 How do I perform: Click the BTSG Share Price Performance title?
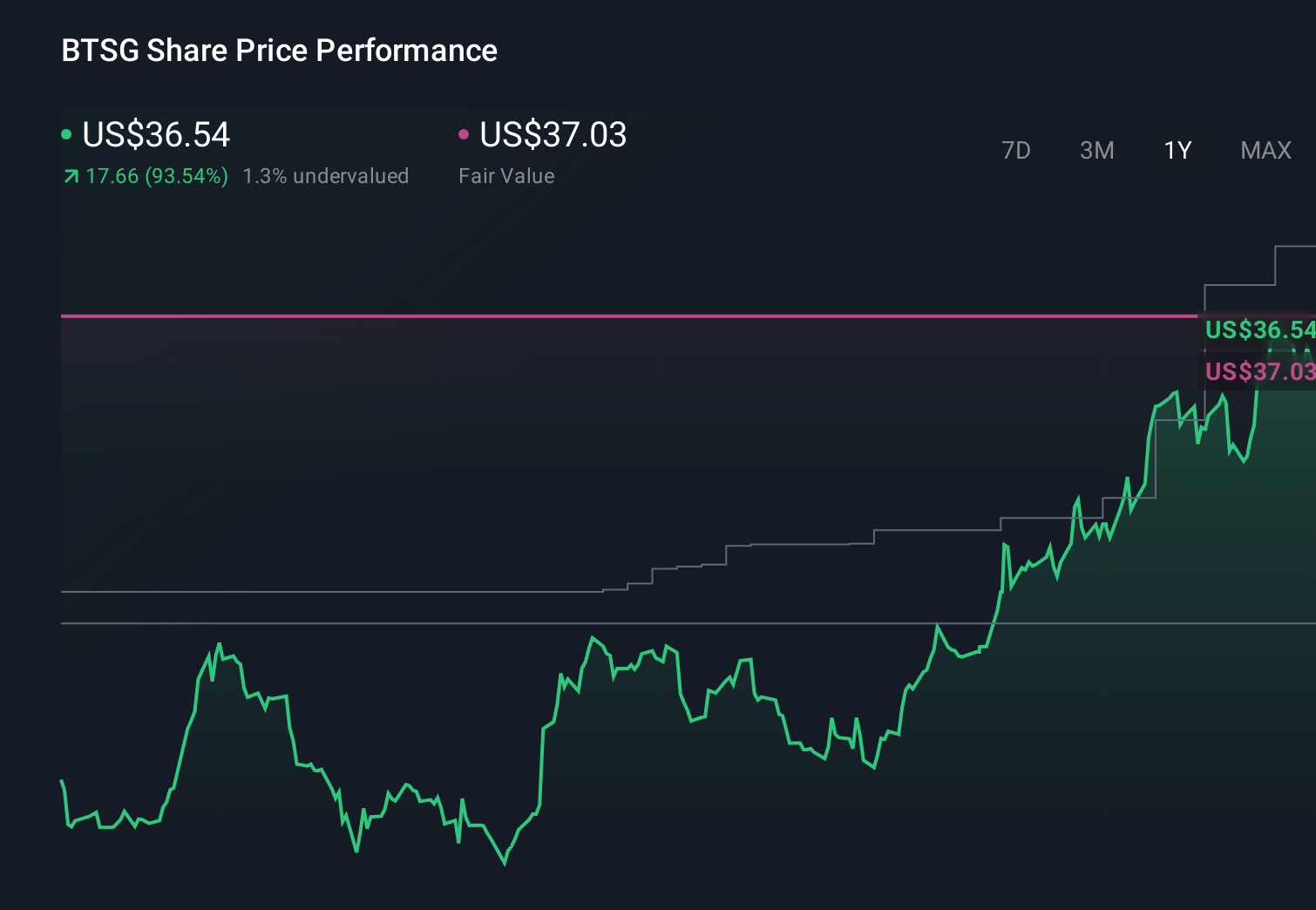coord(279,51)
